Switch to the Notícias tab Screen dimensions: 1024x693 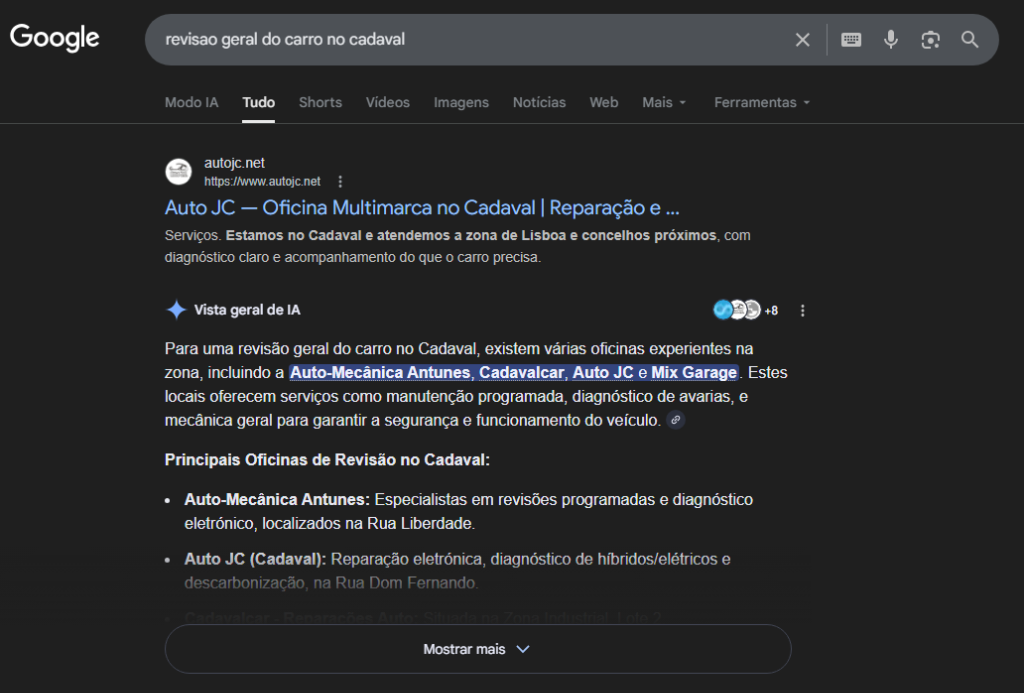[539, 102]
